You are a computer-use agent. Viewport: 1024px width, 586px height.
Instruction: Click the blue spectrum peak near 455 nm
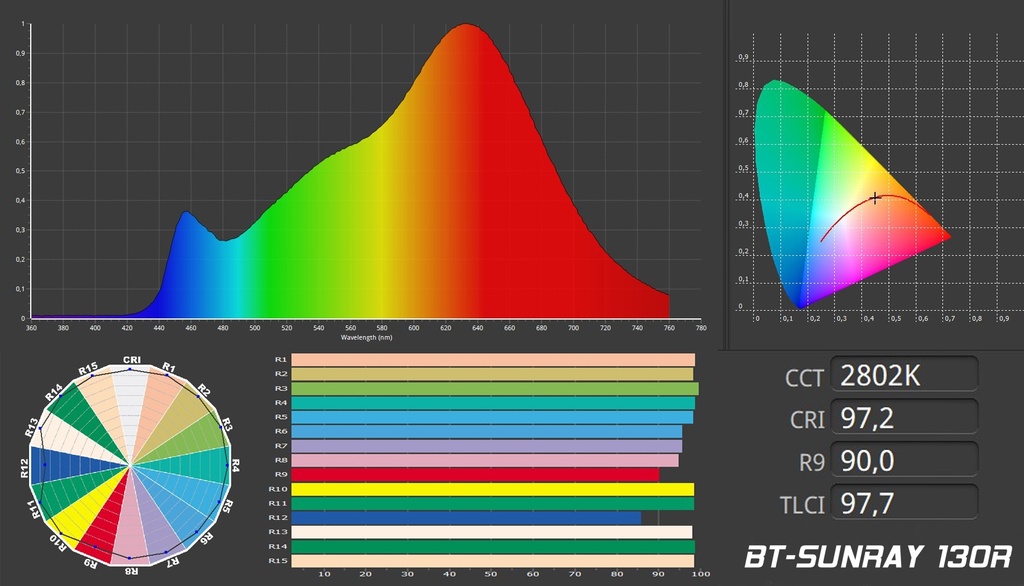click(185, 213)
